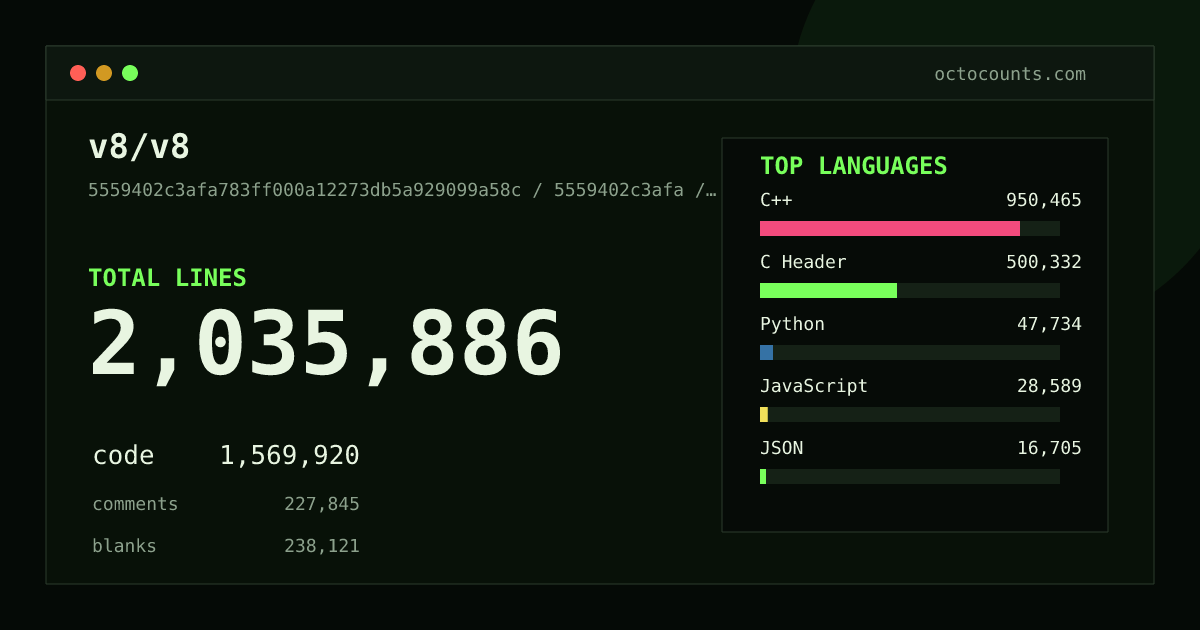Click the code row label
1200x630 pixels.
pyautogui.click(x=123, y=456)
